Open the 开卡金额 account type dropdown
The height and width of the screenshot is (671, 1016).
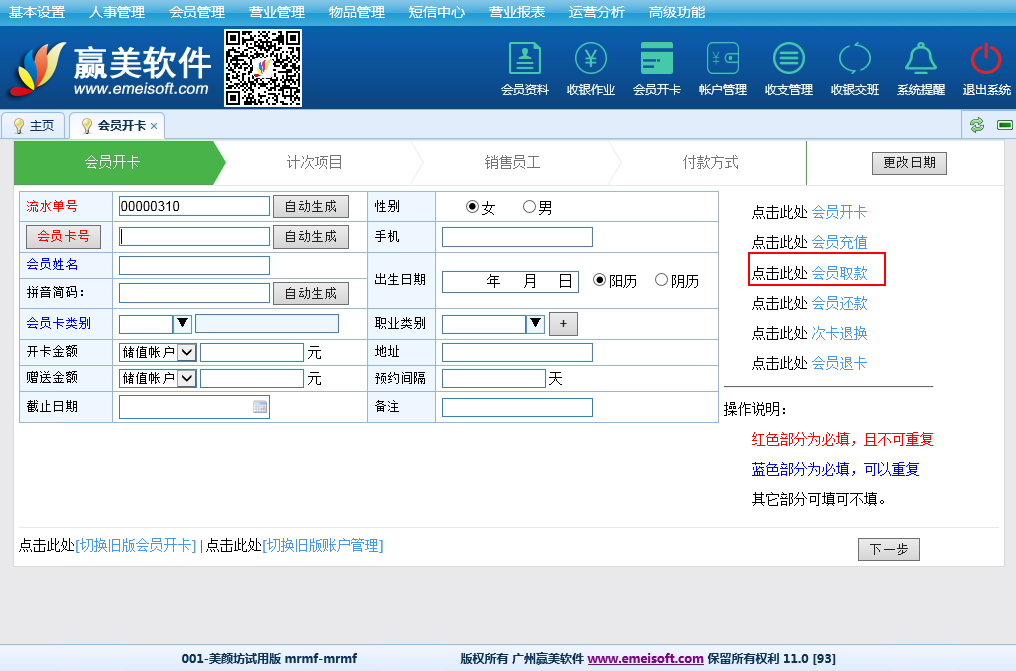186,352
